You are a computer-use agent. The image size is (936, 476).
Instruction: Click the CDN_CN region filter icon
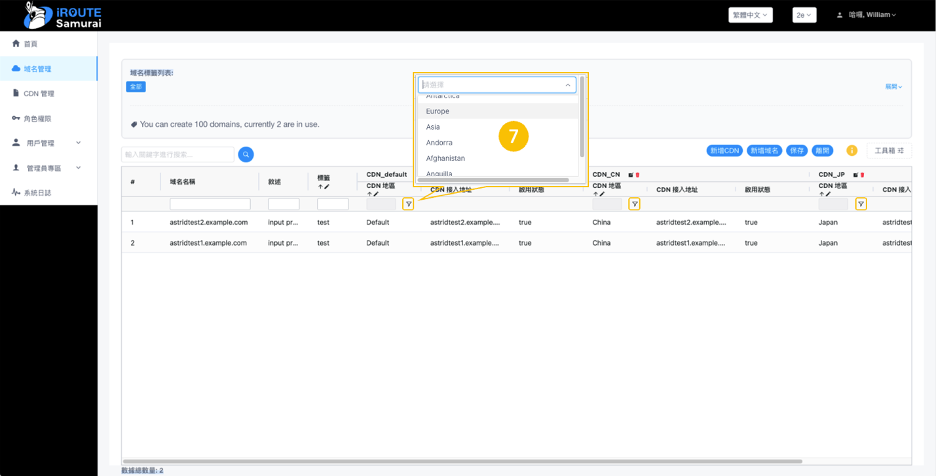click(634, 204)
